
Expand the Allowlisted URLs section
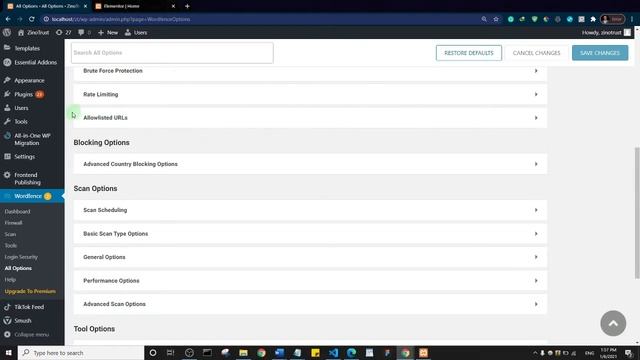click(310, 118)
